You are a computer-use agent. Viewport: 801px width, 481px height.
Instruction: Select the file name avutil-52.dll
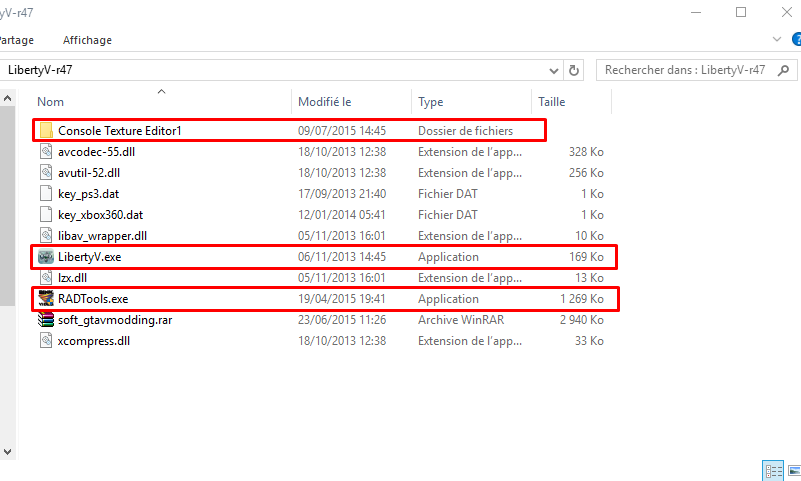[89, 173]
